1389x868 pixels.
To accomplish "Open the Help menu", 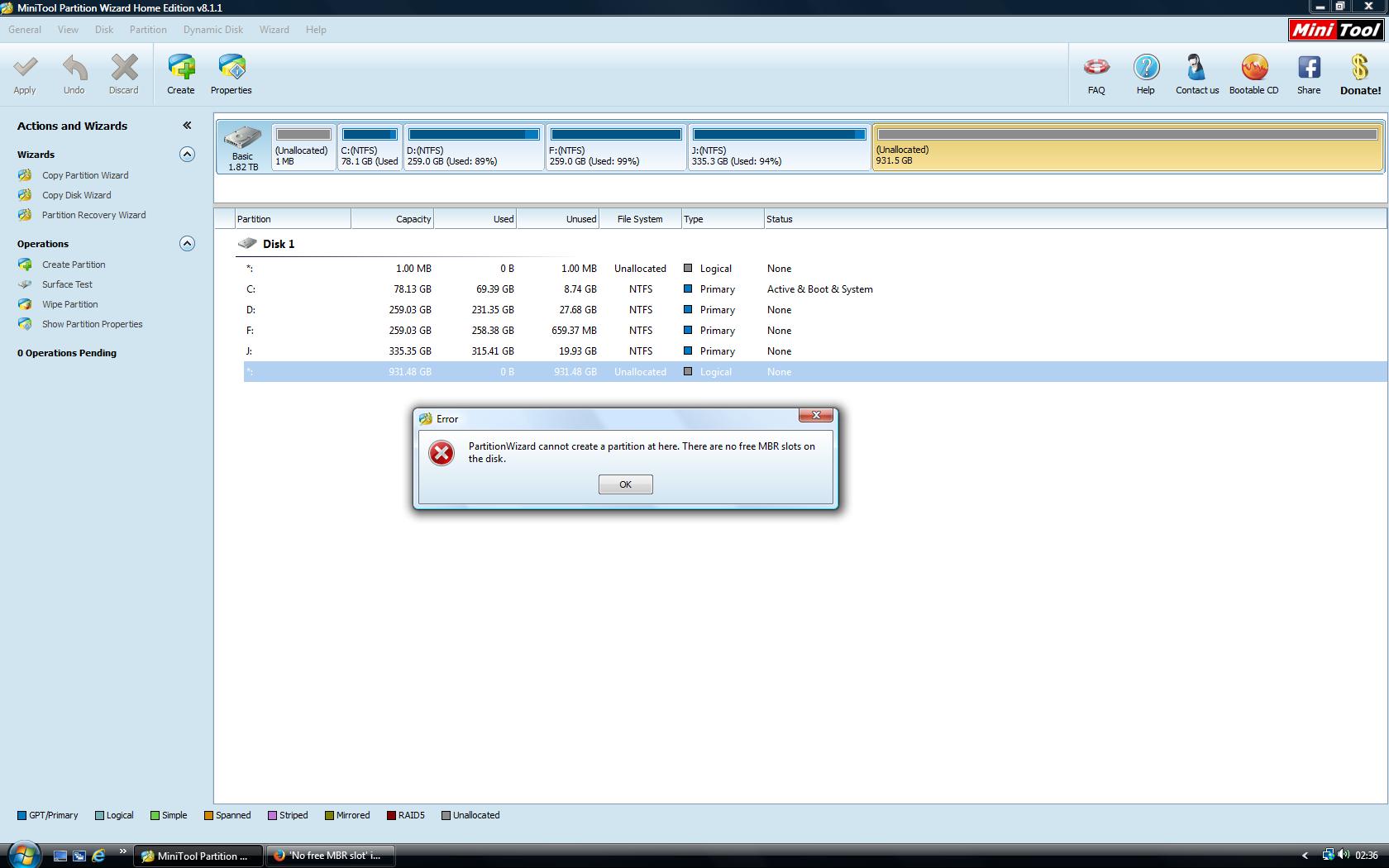I will pos(316,30).
